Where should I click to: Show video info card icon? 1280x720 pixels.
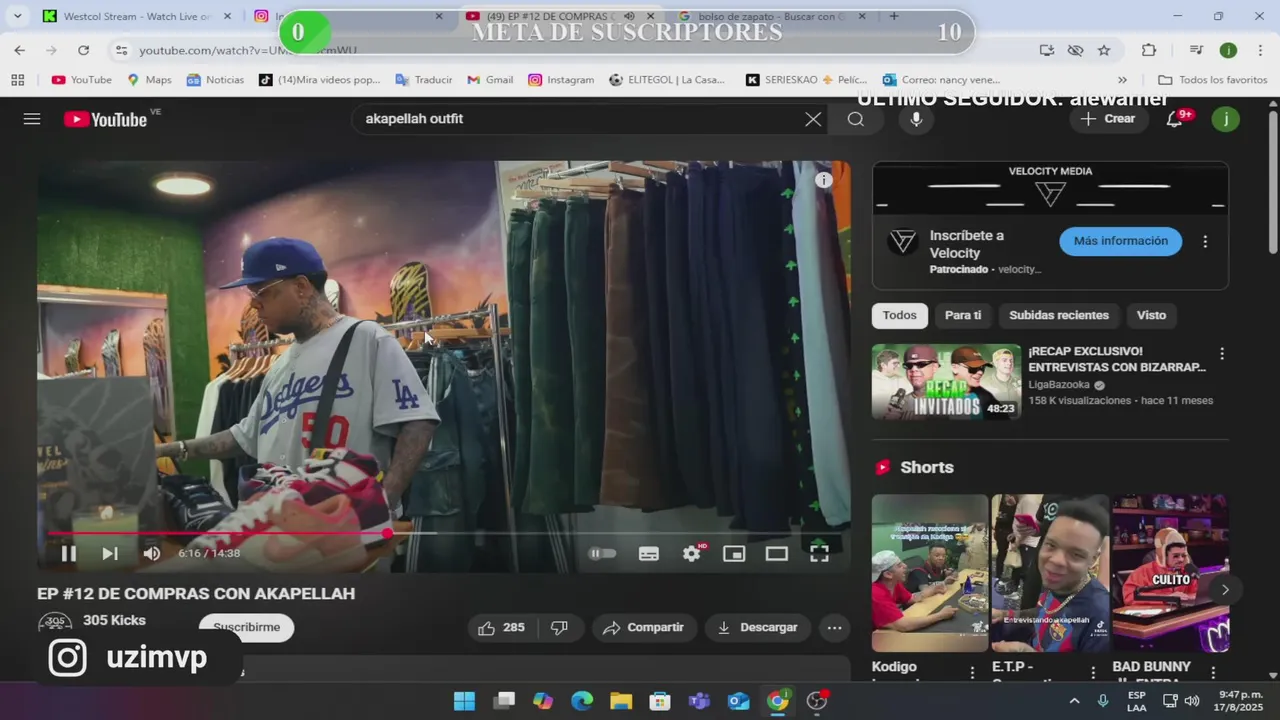tap(823, 180)
